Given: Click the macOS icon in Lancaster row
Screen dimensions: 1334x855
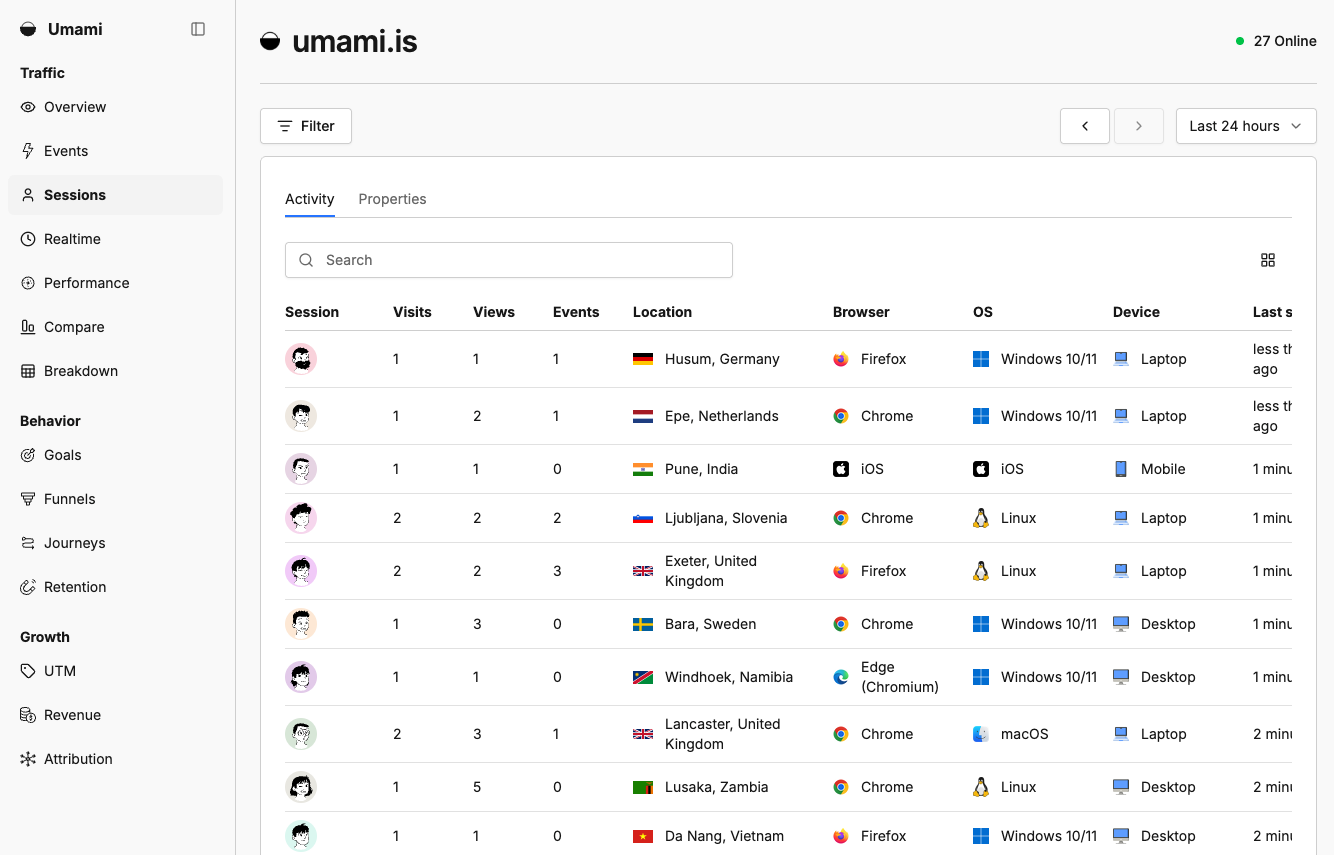Looking at the screenshot, I should point(981,734).
